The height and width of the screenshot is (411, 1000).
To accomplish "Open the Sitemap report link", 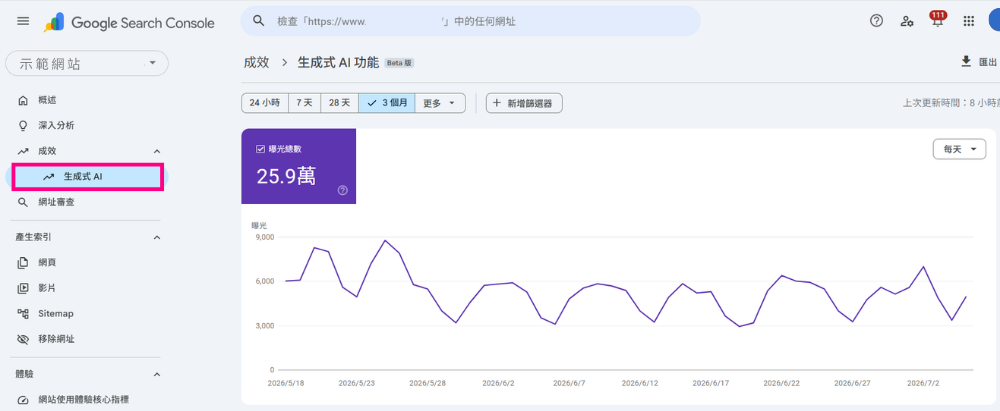I will pyautogui.click(x=55, y=313).
